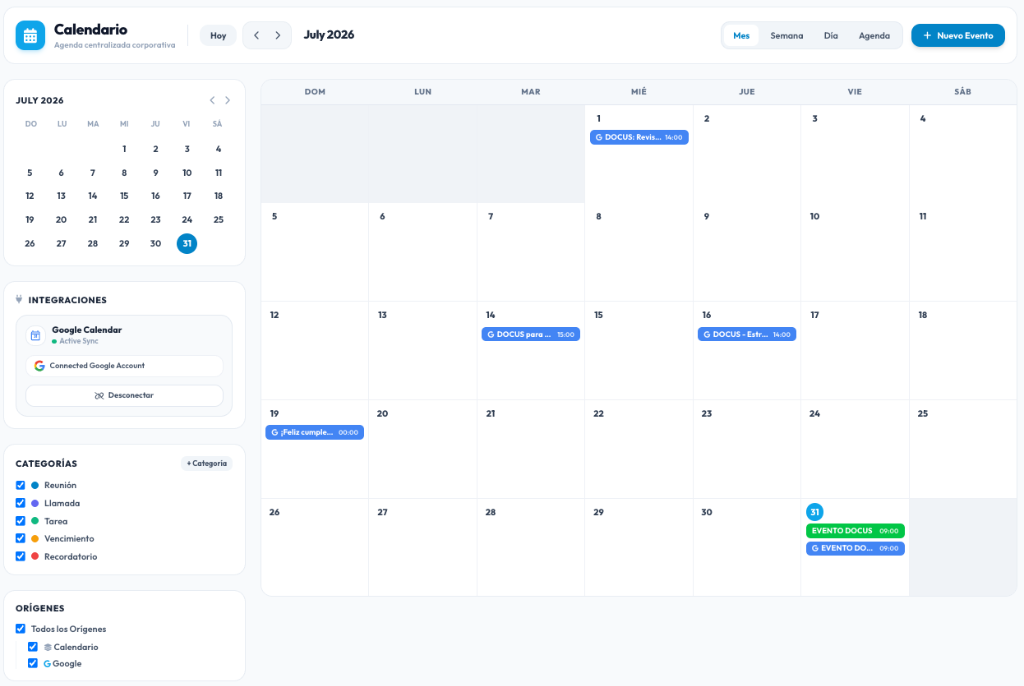Image resolution: width=1024 pixels, height=686 pixels.
Task: Click day 20 cell in month grid
Action: [x=423, y=449]
